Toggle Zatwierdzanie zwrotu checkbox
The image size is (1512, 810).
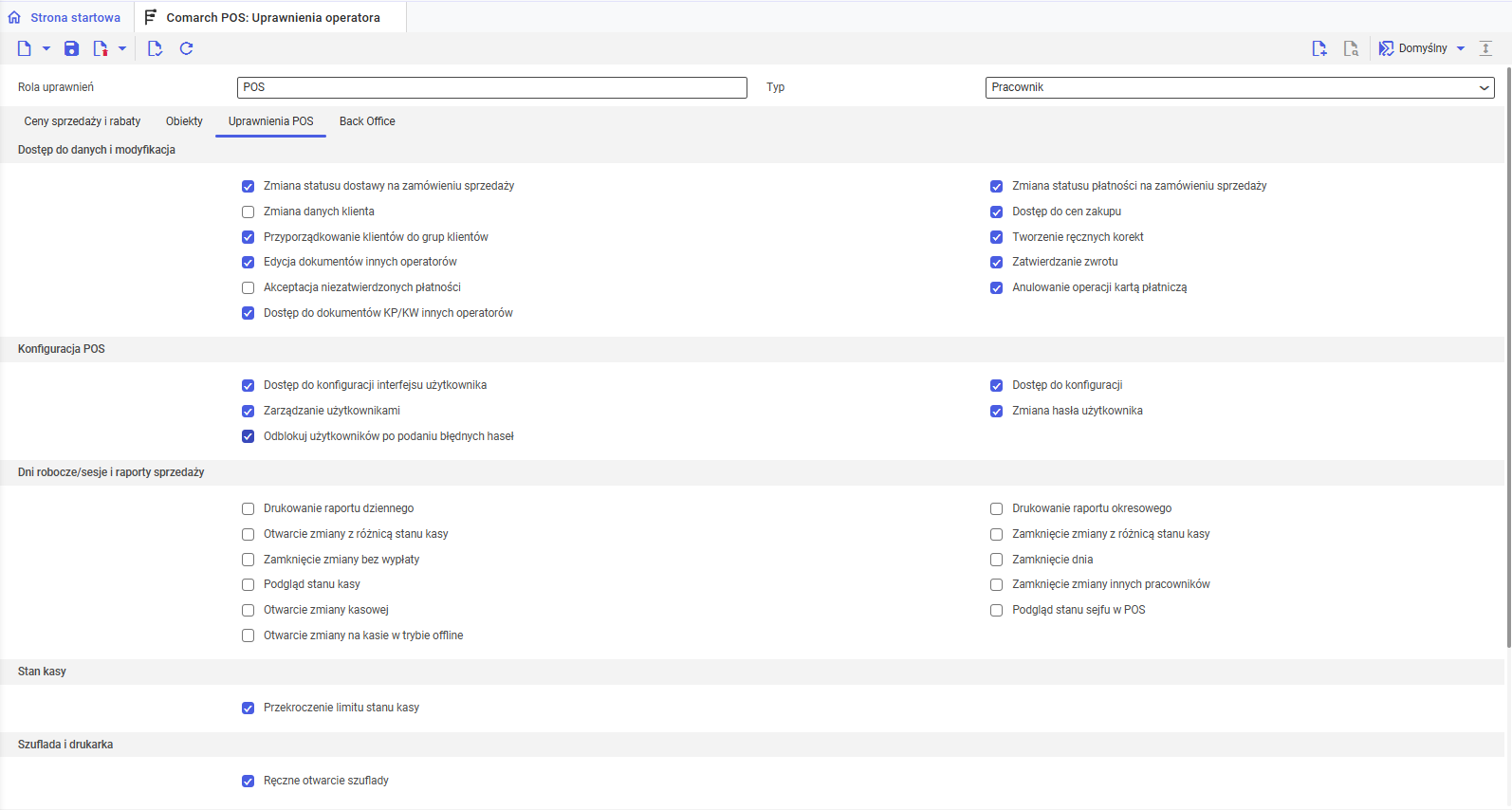[997, 263]
